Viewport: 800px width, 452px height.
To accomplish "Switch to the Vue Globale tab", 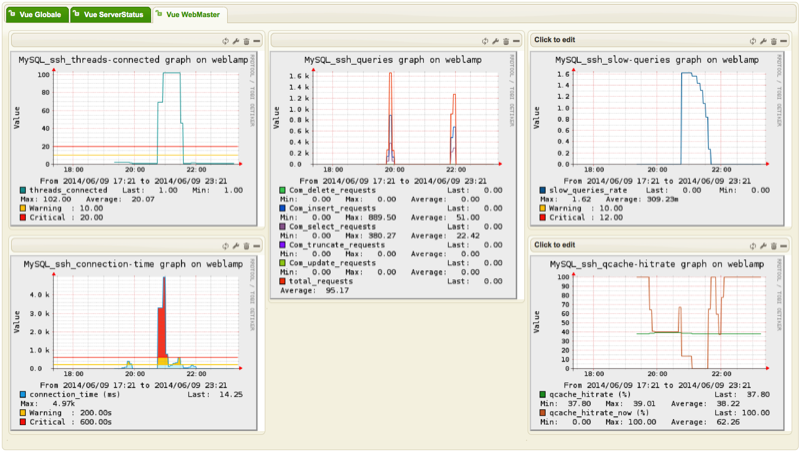I will tap(39, 16).
